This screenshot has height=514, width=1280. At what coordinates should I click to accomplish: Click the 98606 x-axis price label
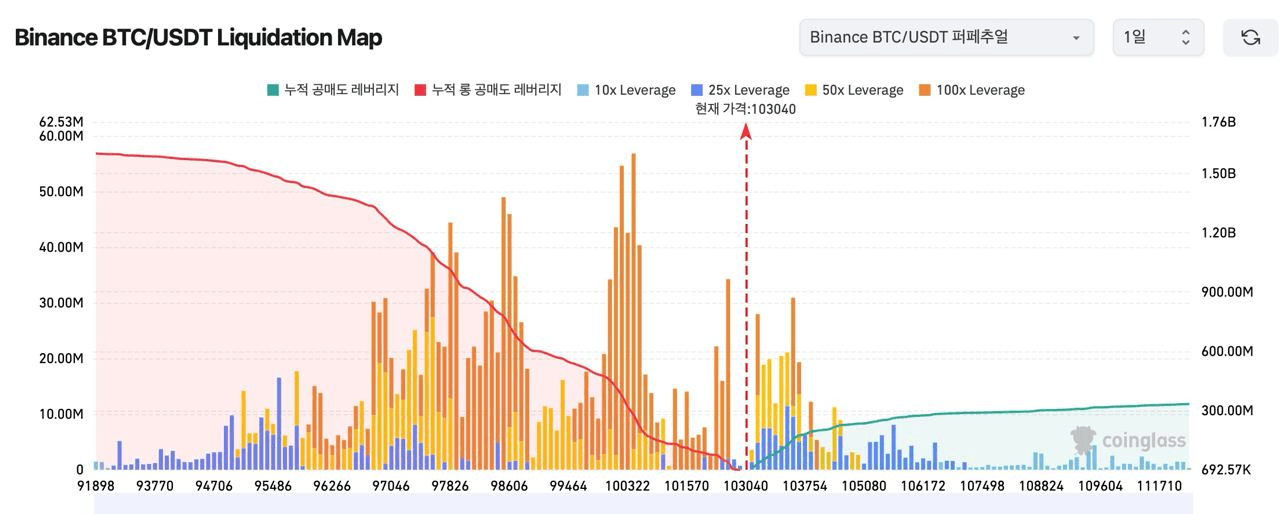pyautogui.click(x=508, y=485)
